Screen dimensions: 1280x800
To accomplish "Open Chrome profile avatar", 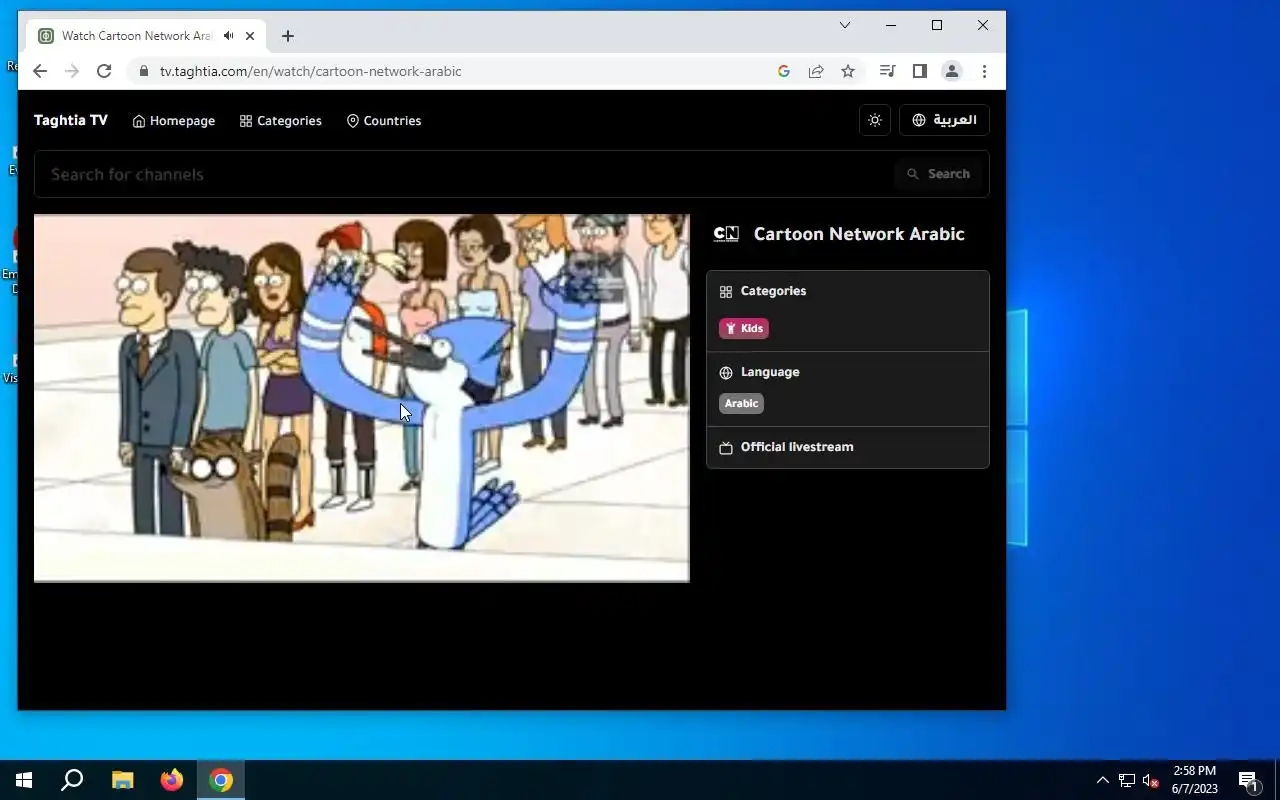I will coord(952,71).
